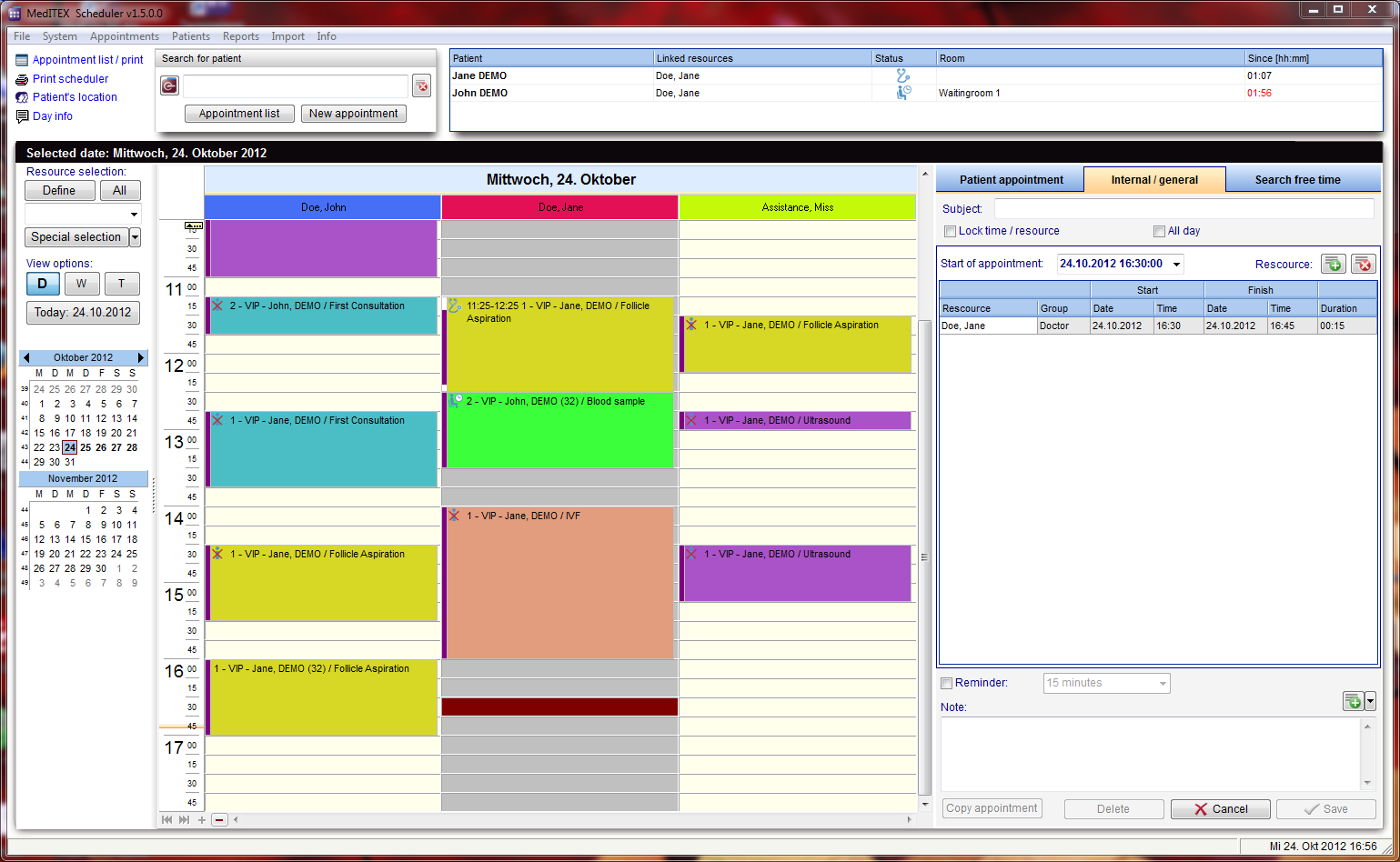Switch to Day view with the D button
The image size is (1400, 862).
tap(43, 284)
